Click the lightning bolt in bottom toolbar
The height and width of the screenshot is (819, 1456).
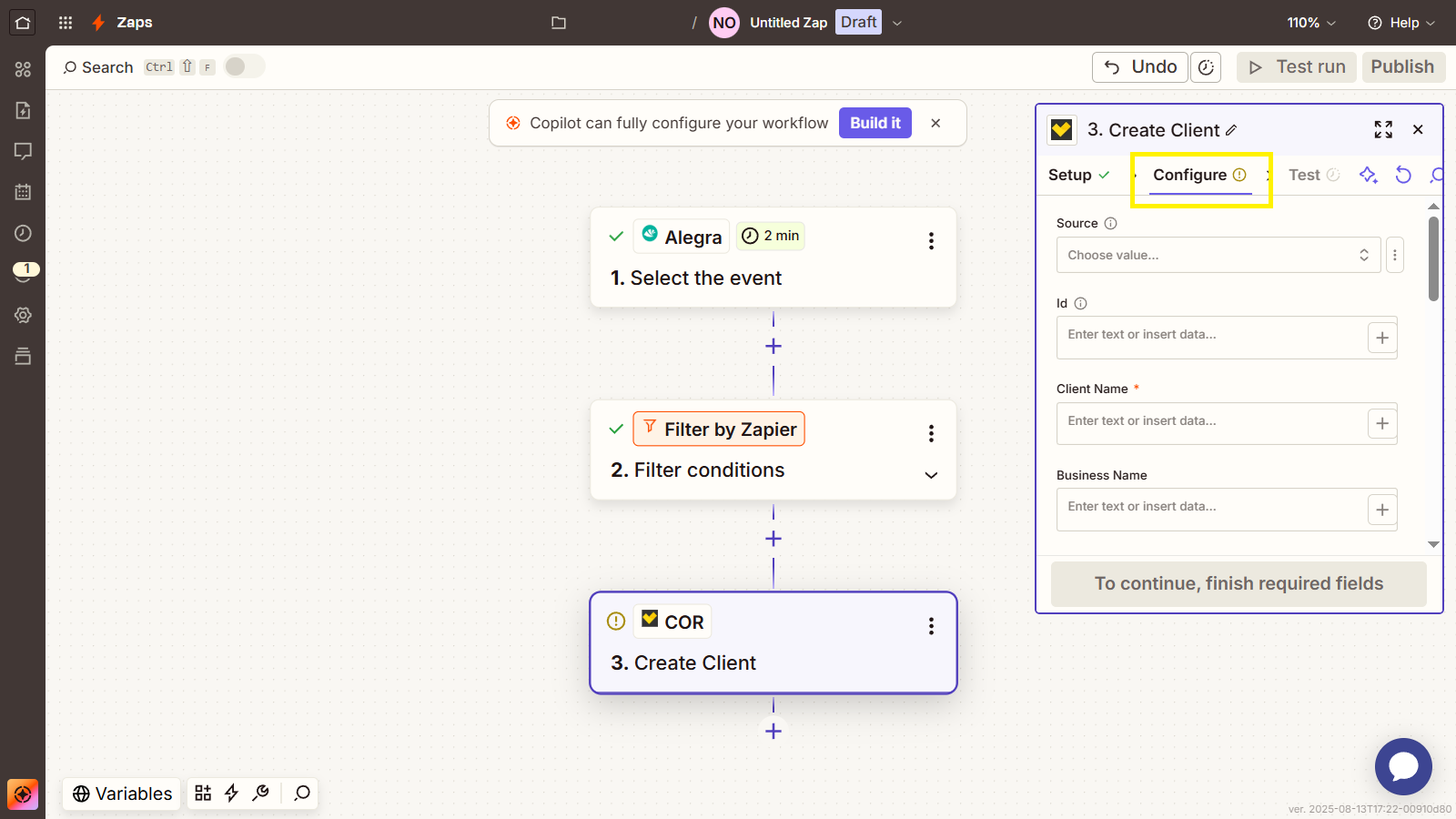pyautogui.click(x=232, y=794)
